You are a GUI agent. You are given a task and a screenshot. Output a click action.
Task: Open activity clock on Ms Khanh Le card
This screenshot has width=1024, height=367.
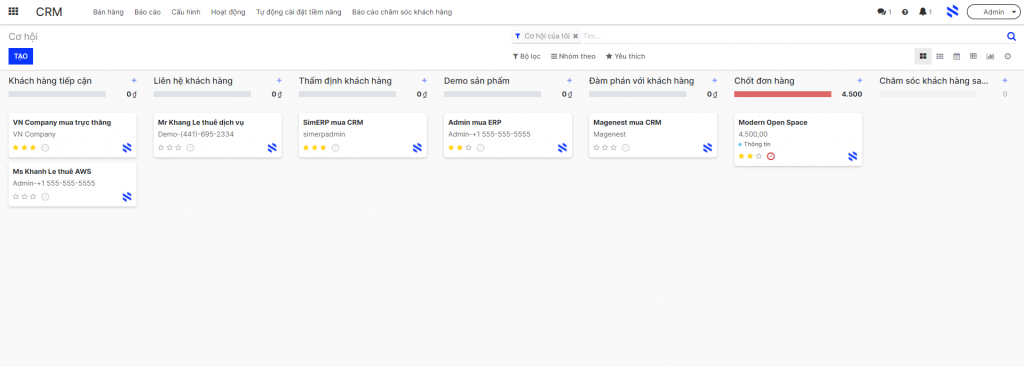(45, 197)
